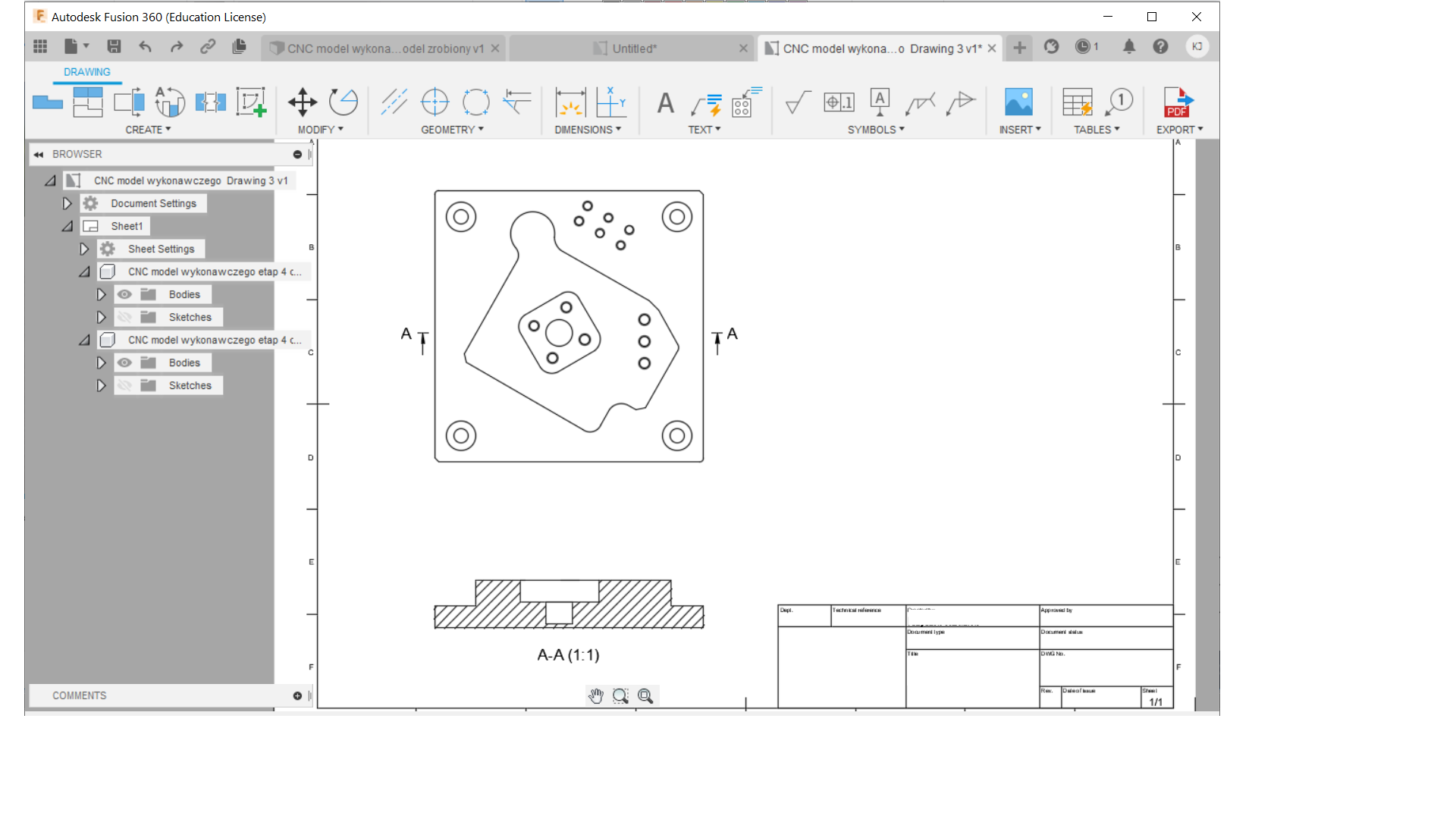Image resolution: width=1456 pixels, height=819 pixels.
Task: Click the Export PDF icon
Action: 1178,102
